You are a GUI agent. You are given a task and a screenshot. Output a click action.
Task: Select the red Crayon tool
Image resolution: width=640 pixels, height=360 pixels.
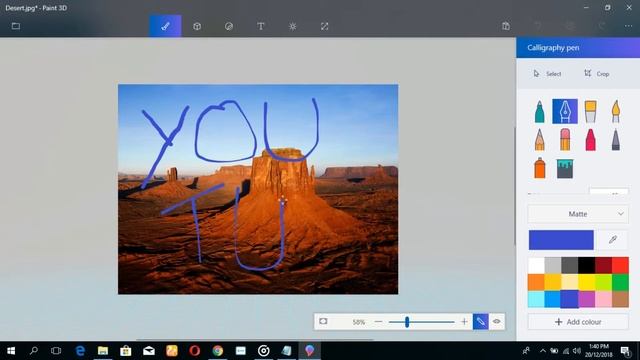click(x=590, y=140)
